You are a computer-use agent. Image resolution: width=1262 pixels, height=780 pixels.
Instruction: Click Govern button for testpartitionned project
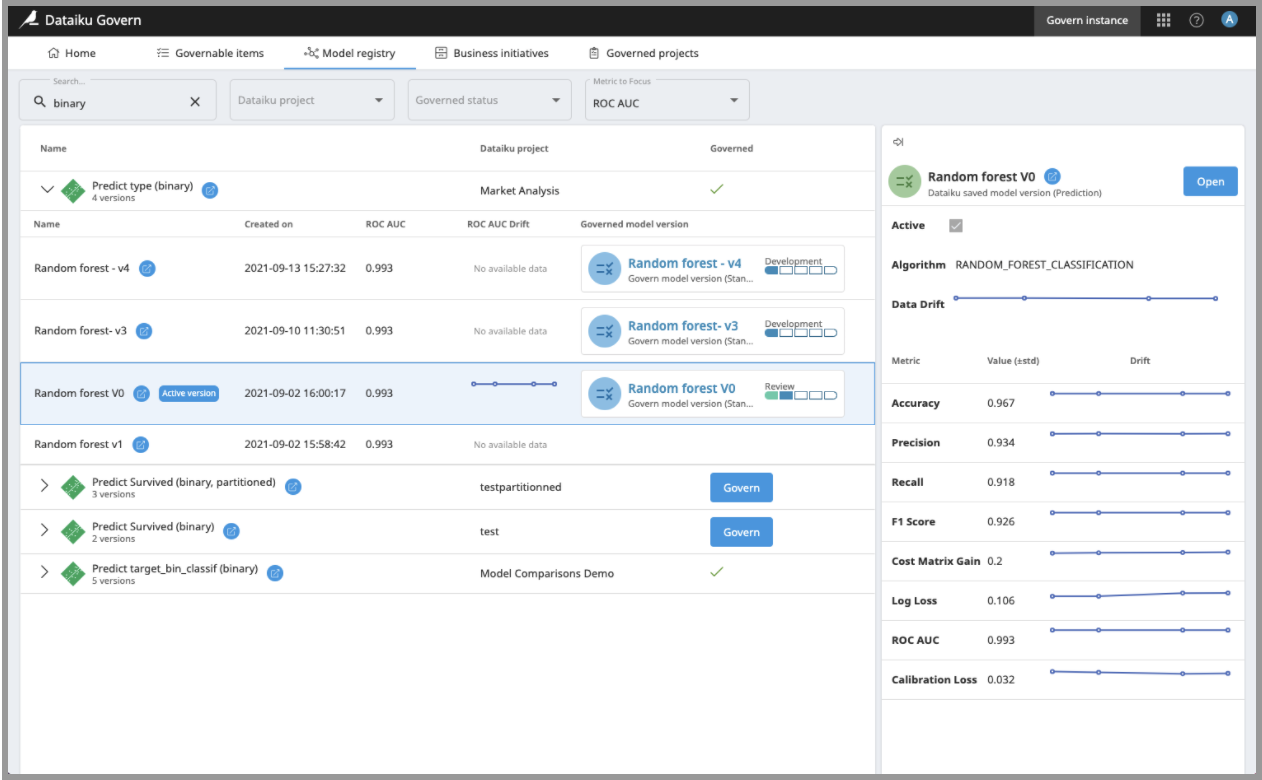(741, 488)
